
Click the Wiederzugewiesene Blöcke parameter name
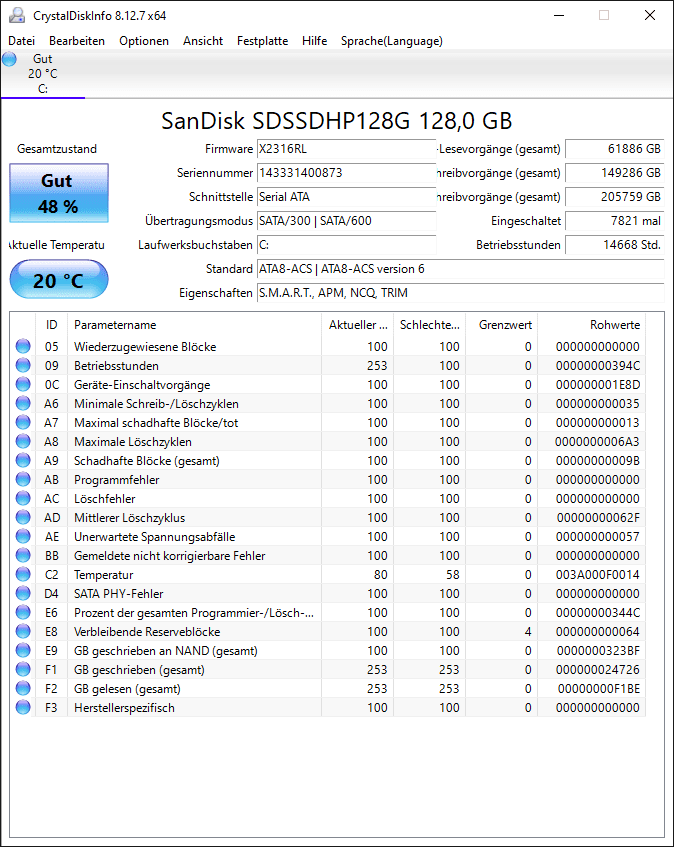pyautogui.click(x=145, y=347)
